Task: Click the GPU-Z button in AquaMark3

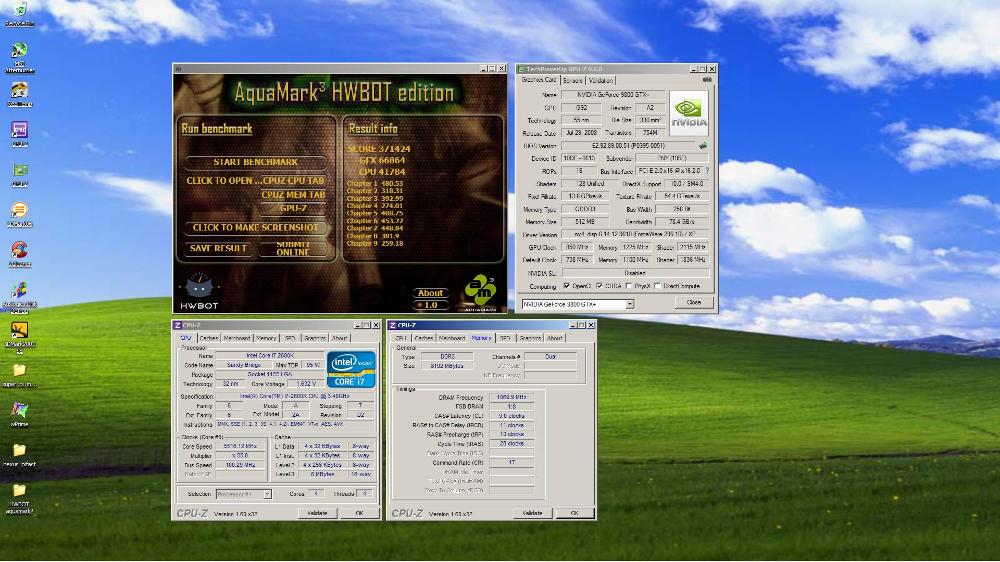Action: point(293,208)
